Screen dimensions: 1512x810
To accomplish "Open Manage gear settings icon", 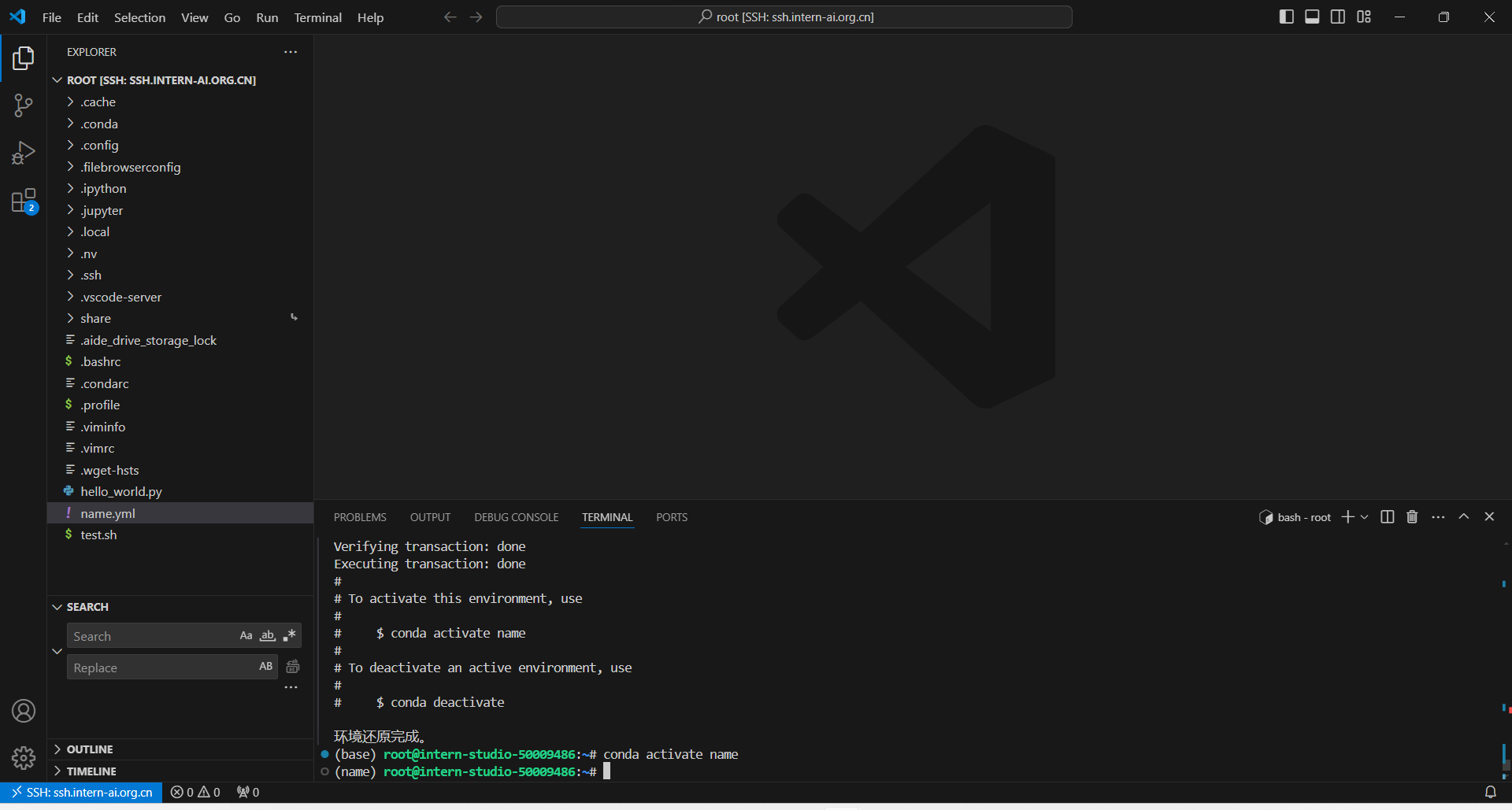I will pyautogui.click(x=24, y=758).
